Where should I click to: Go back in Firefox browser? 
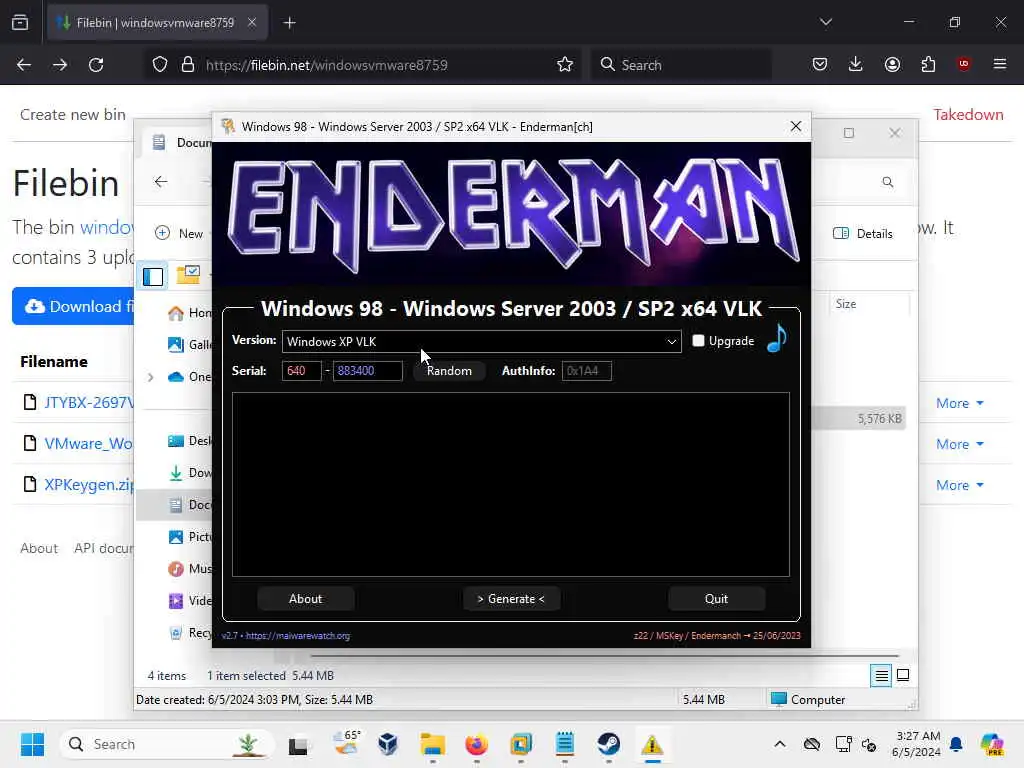pyautogui.click(x=24, y=65)
